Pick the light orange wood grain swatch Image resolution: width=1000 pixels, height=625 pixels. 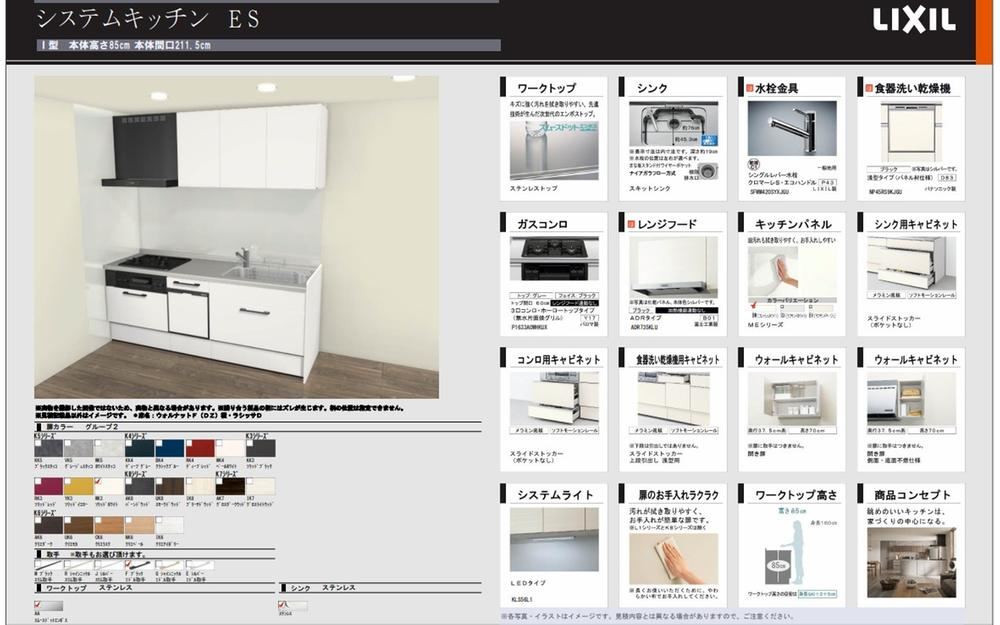click(139, 525)
